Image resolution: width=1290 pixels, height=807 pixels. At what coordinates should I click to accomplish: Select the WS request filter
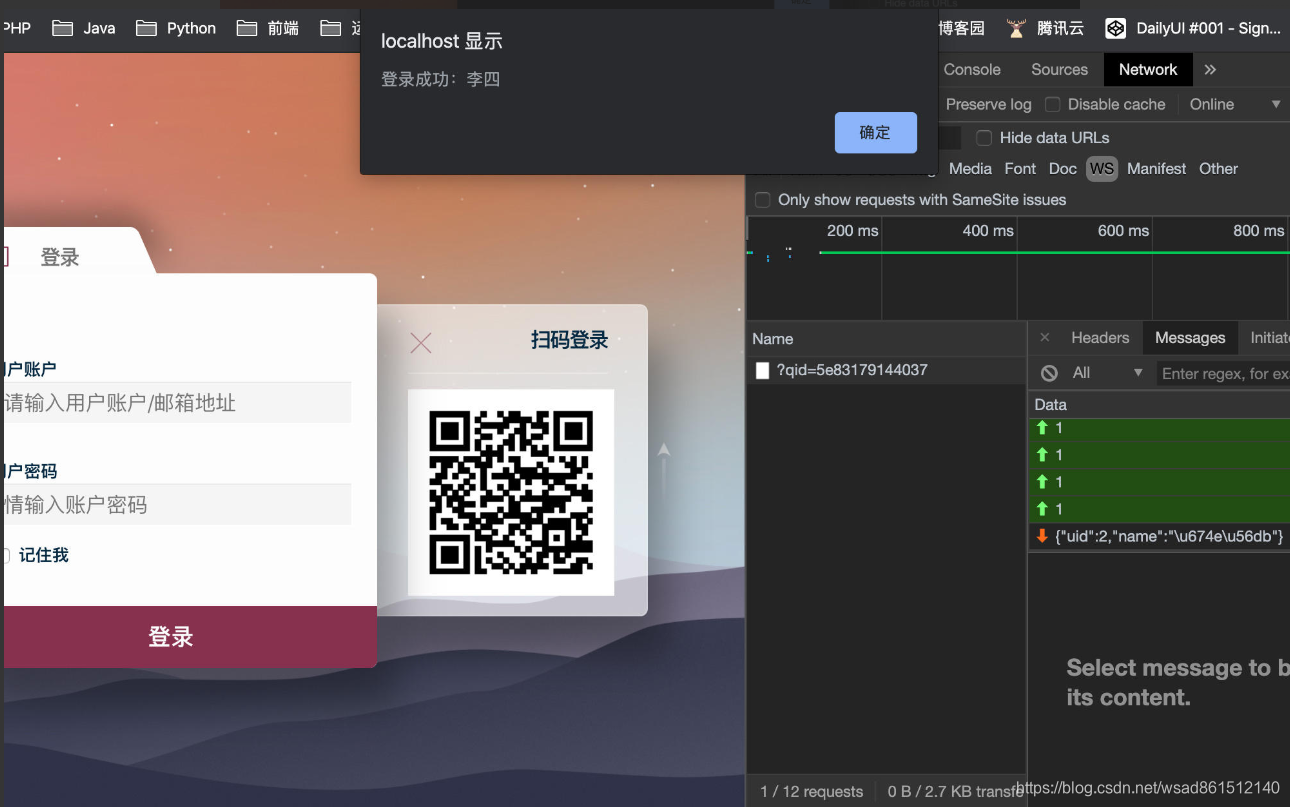(1102, 168)
